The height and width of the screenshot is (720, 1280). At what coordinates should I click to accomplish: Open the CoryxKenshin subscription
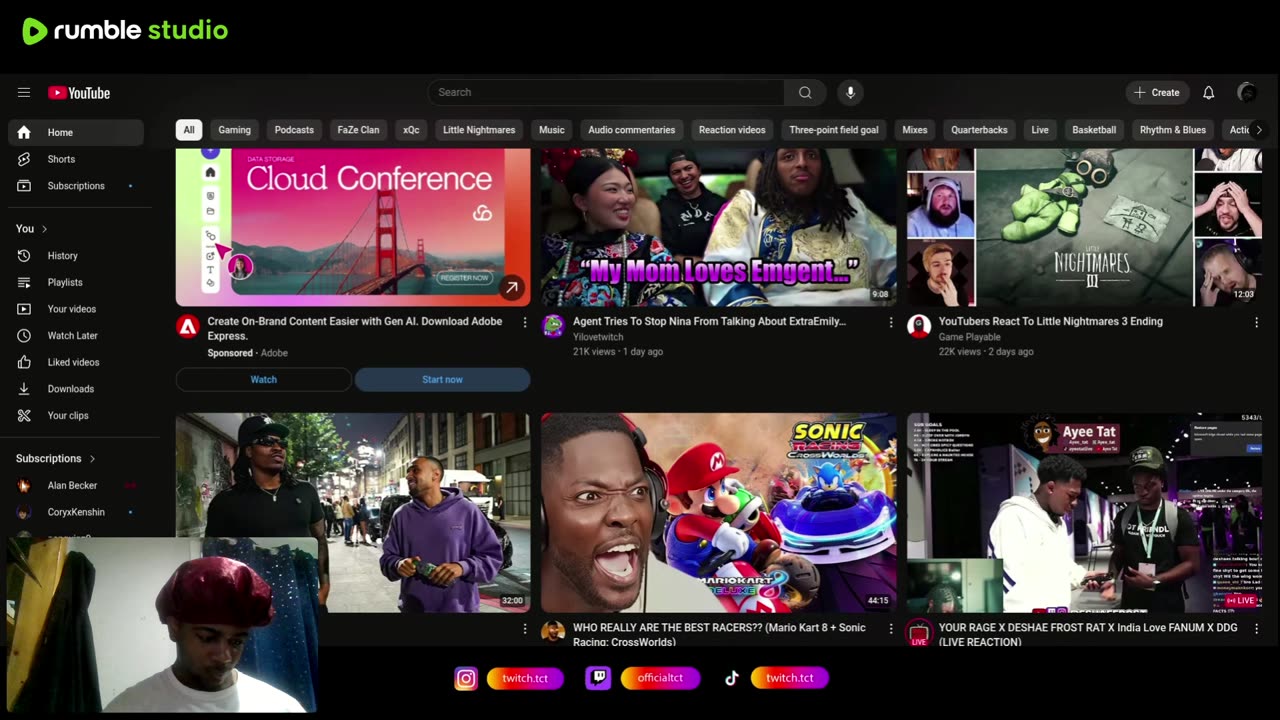76,512
